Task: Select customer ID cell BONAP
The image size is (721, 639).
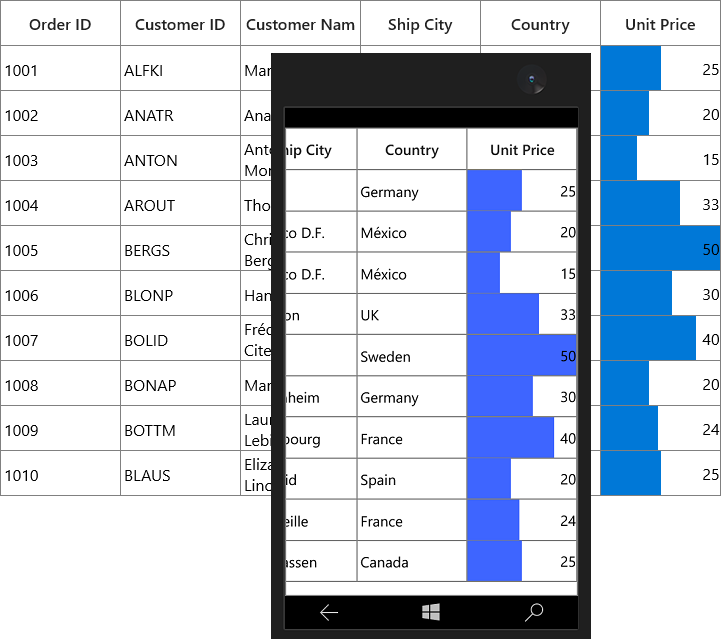Action: click(180, 384)
